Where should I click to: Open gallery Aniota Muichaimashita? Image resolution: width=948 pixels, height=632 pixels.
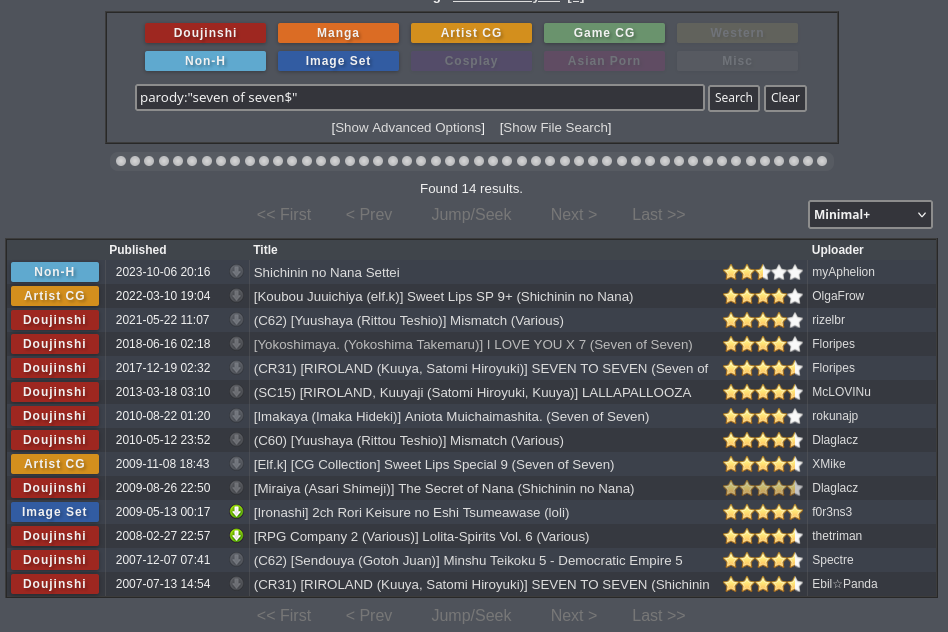point(451,417)
